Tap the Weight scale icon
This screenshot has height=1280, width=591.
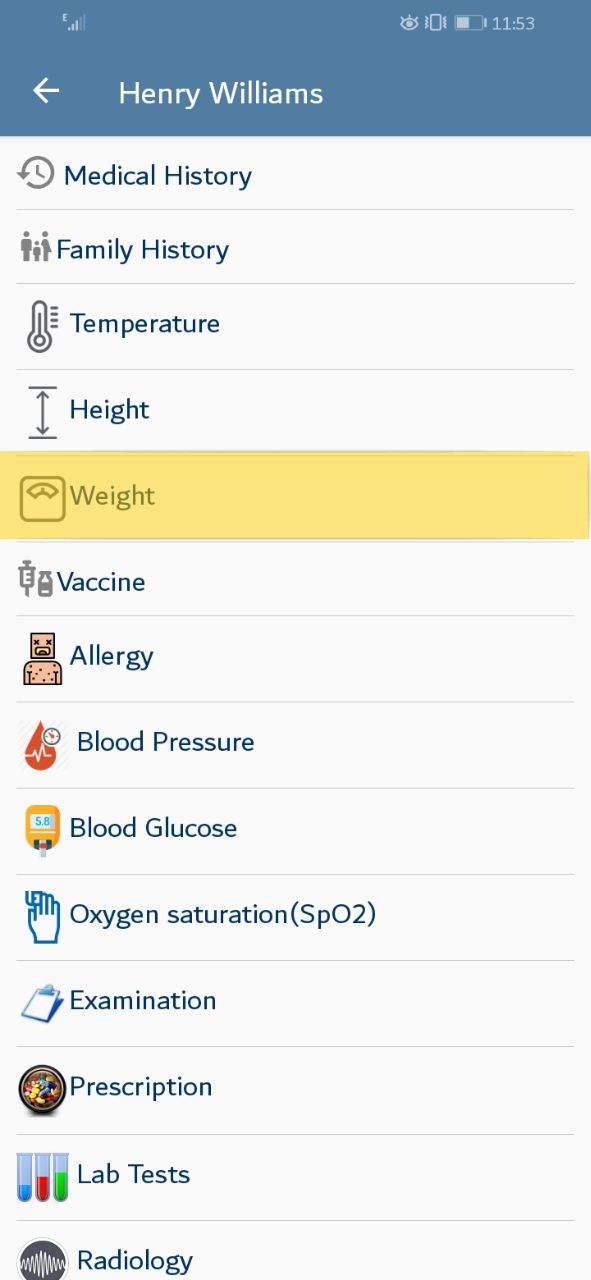(x=42, y=498)
